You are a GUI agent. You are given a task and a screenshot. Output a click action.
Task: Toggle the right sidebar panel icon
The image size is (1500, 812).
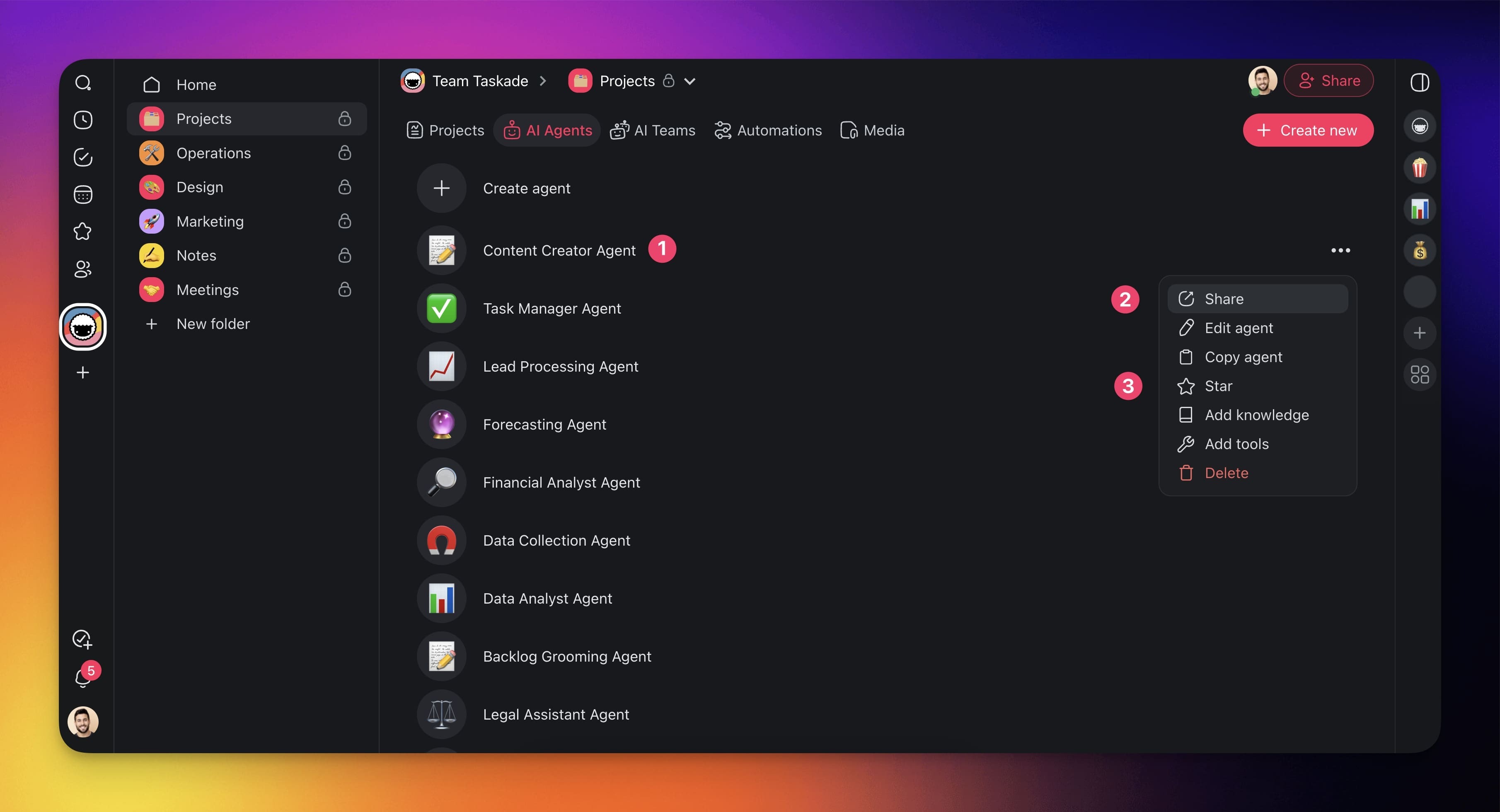(x=1419, y=82)
